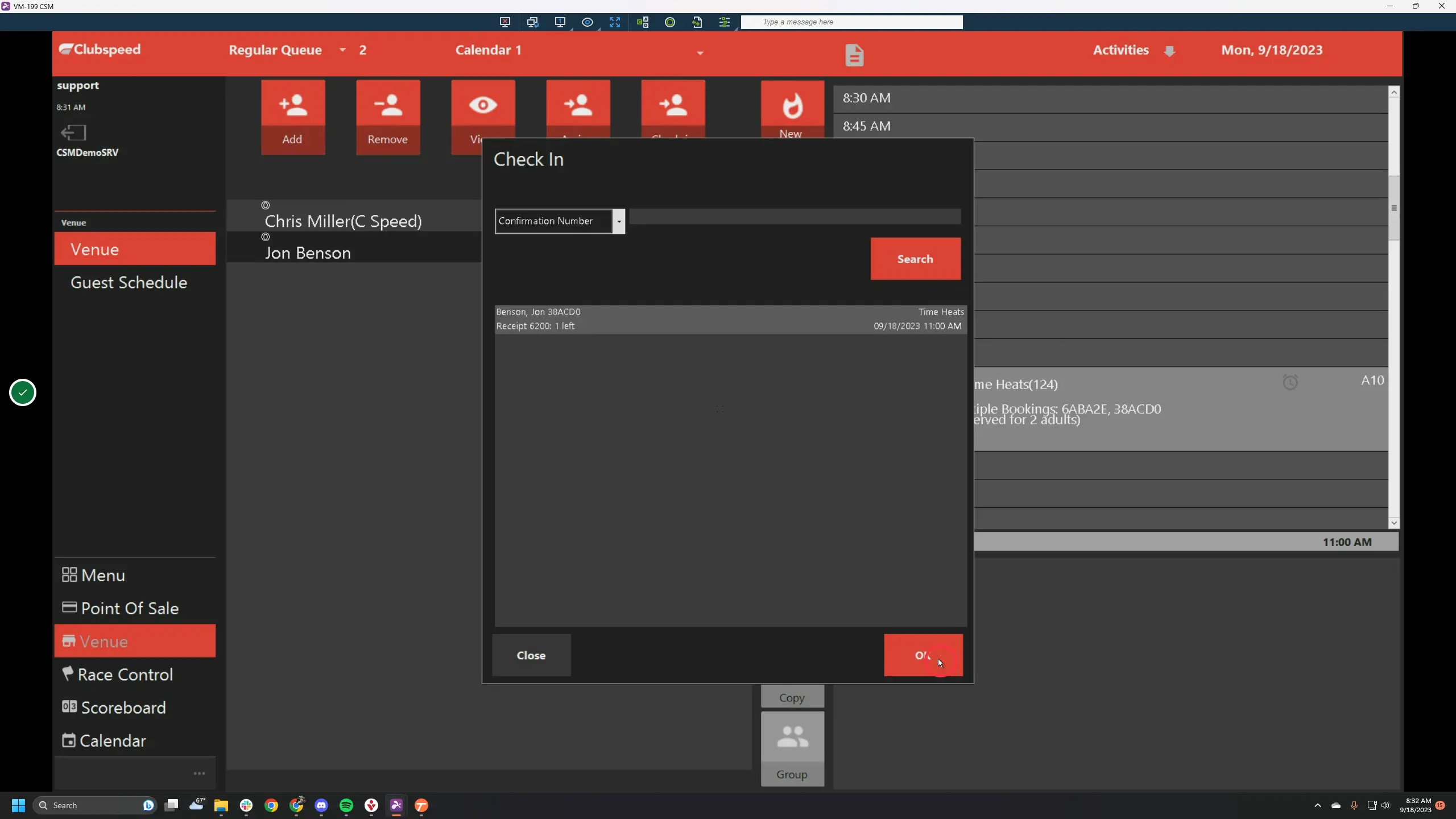
Task: Open Discord from the Windows taskbar
Action: (x=321, y=805)
